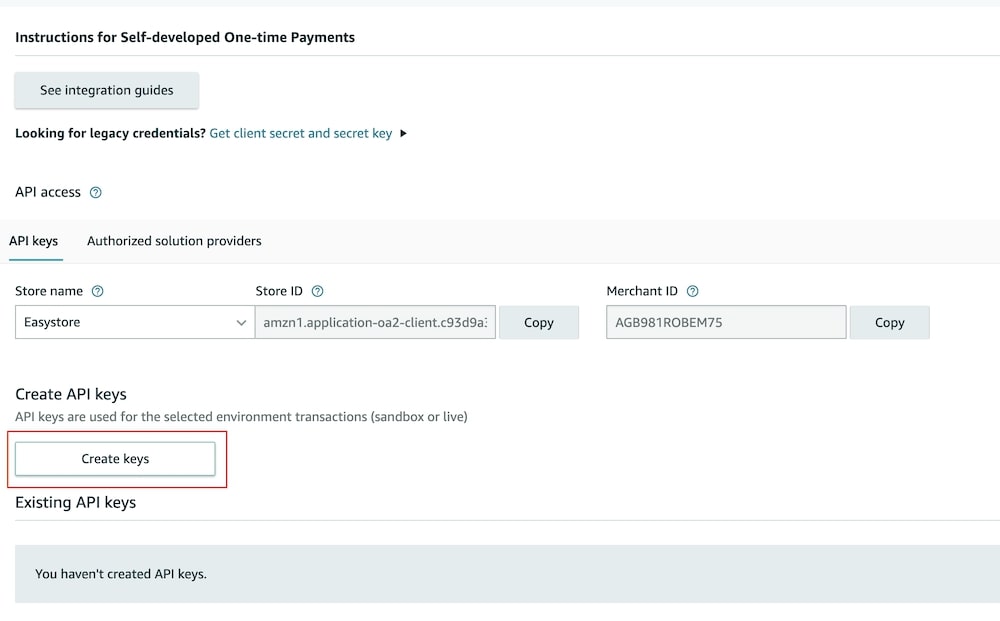
Task: Copy the Merchant ID value
Action: click(889, 322)
